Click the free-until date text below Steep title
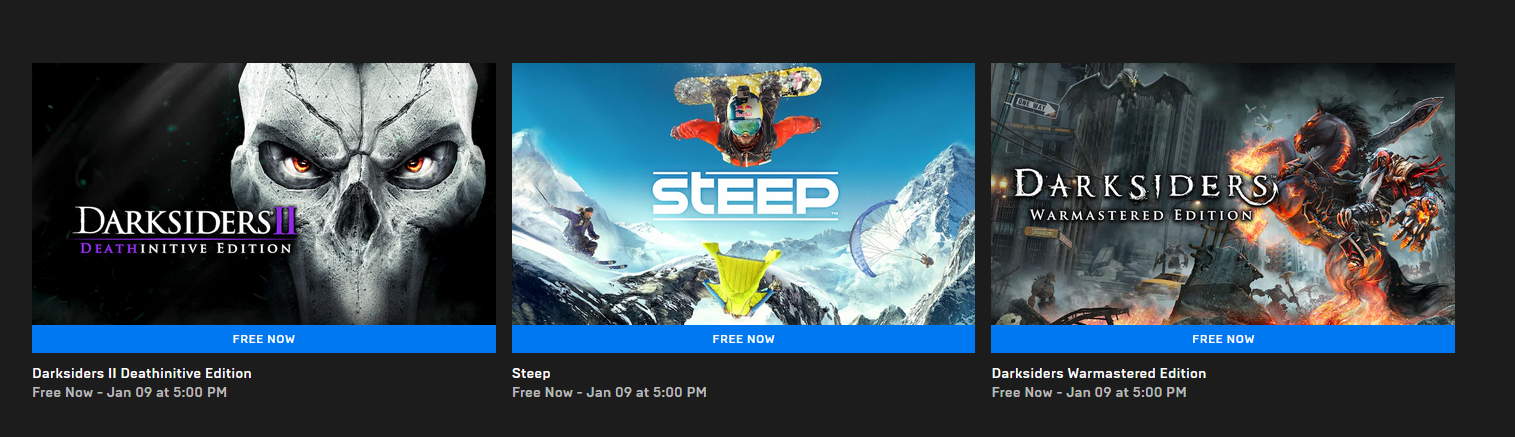 pyautogui.click(x=609, y=392)
